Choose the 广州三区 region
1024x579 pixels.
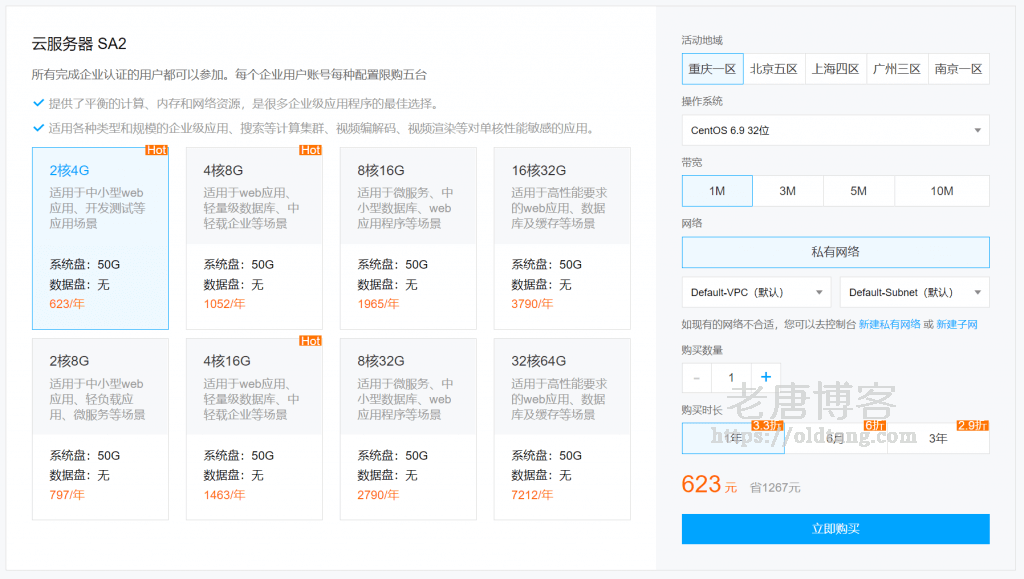click(897, 69)
